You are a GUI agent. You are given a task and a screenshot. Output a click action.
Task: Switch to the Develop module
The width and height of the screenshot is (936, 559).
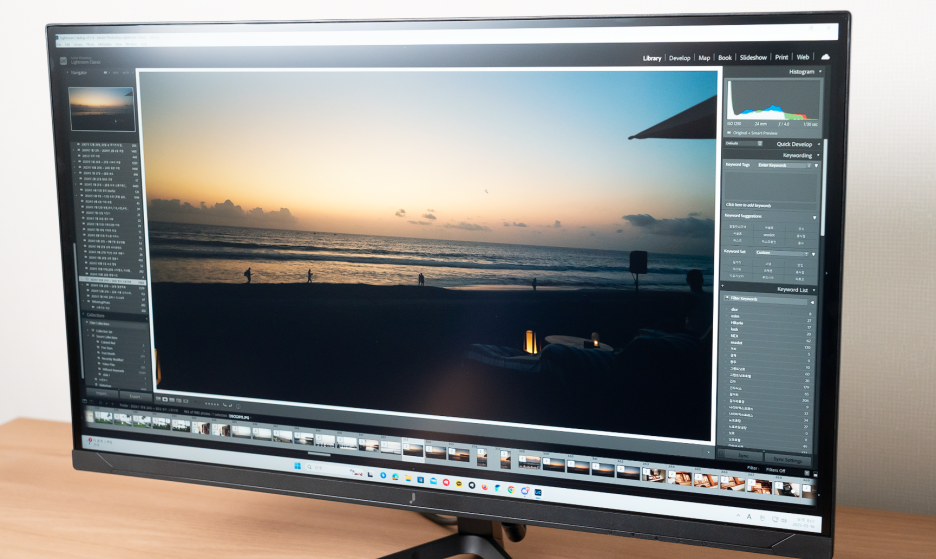679,58
